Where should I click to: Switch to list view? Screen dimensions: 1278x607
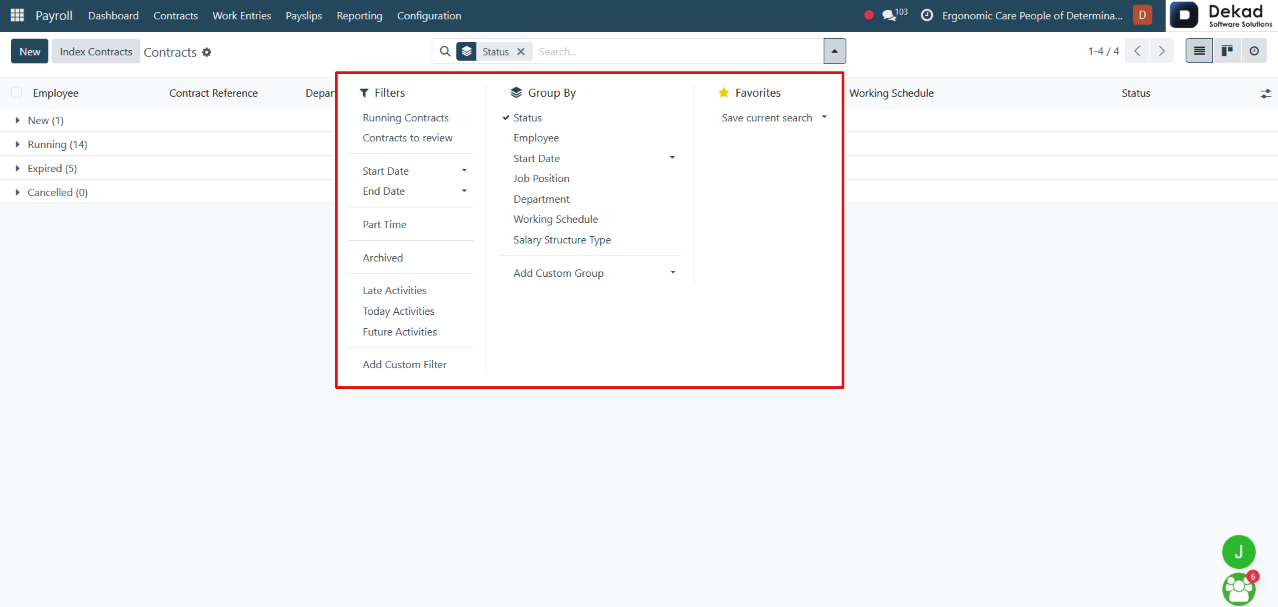tap(1199, 51)
